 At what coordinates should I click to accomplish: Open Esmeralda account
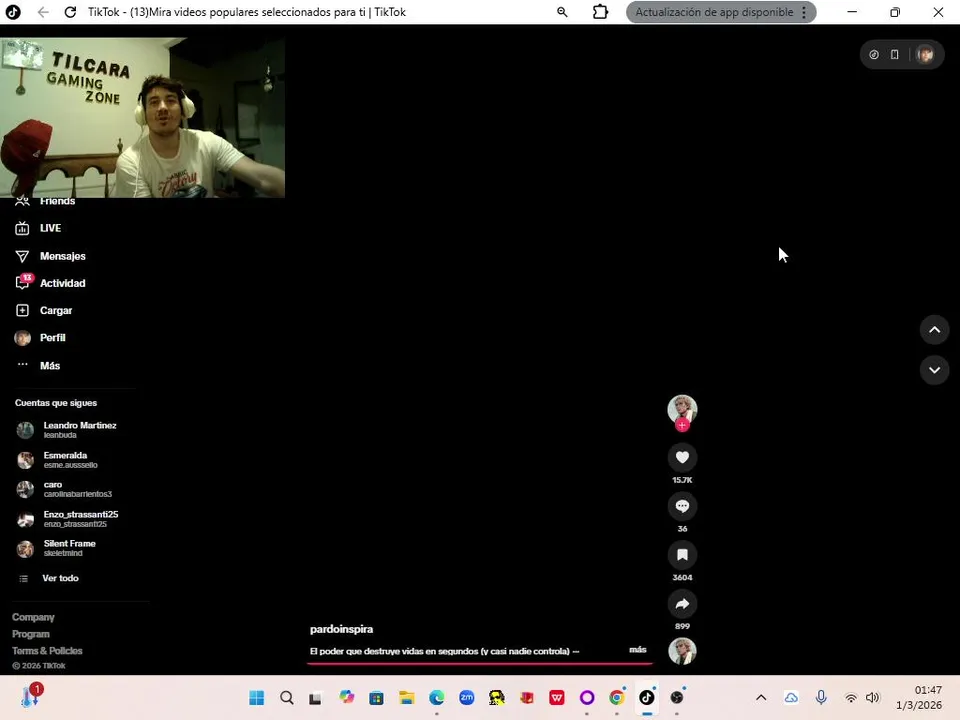pos(57,460)
